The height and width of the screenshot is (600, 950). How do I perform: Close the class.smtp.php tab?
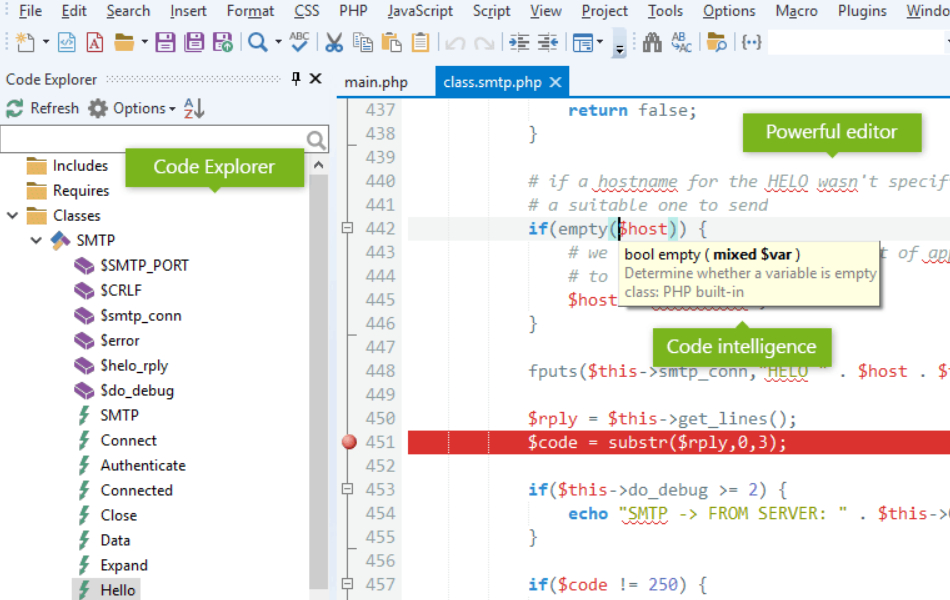click(x=556, y=82)
